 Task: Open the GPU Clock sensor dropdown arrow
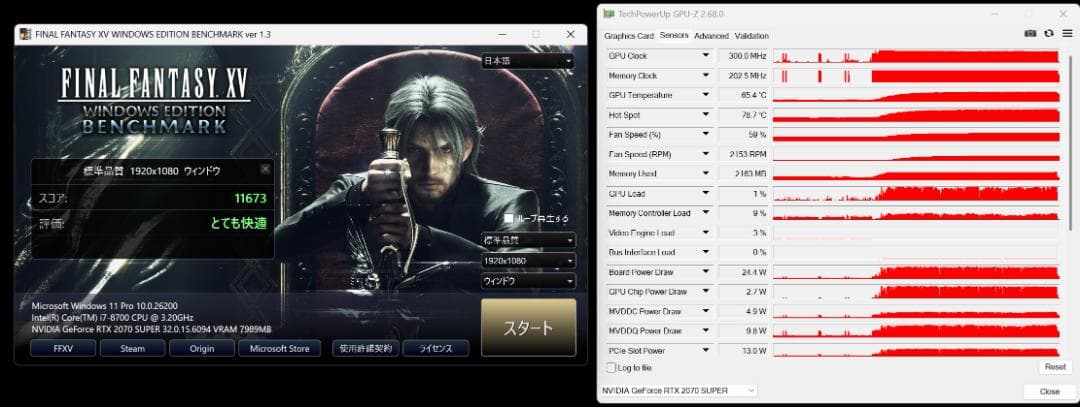[x=705, y=56]
